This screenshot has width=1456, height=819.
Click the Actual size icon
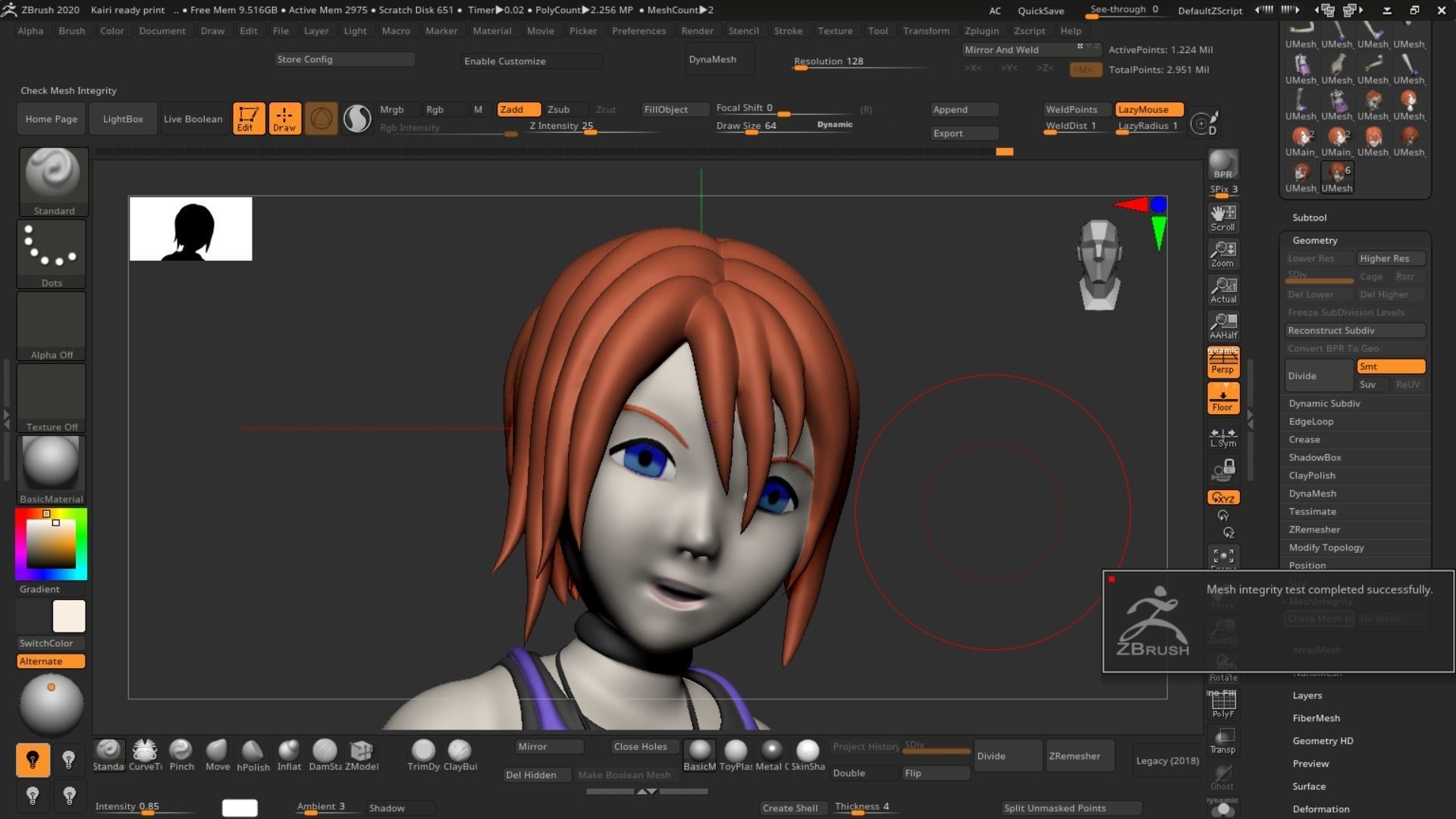click(x=1223, y=290)
